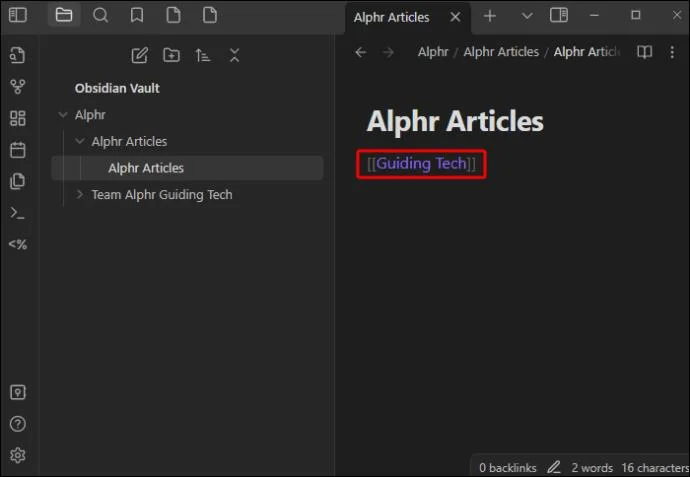This screenshot has width=690, height=477.
Task: Select the Alphr Articles folder row
Action: click(x=187, y=141)
